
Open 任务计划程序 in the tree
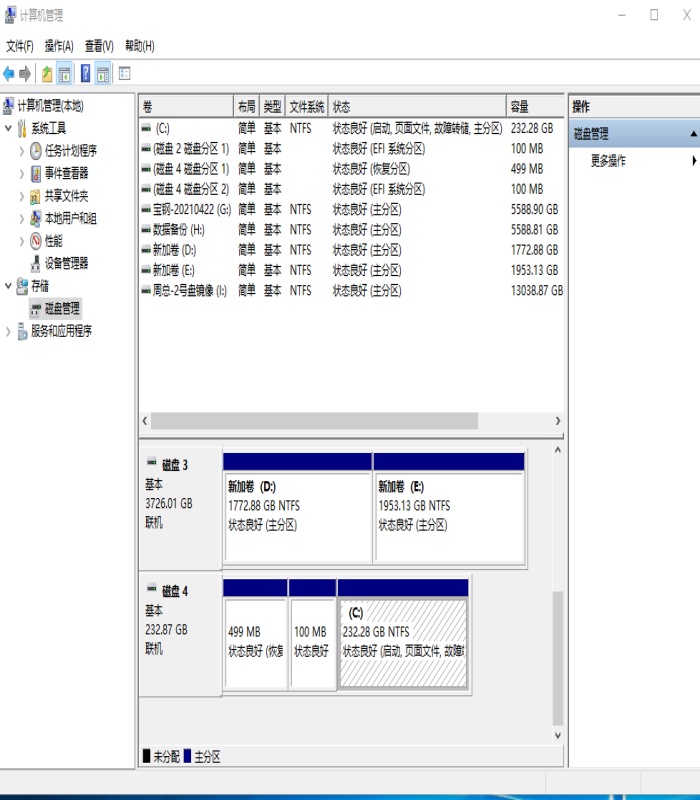pyautogui.click(x=70, y=151)
